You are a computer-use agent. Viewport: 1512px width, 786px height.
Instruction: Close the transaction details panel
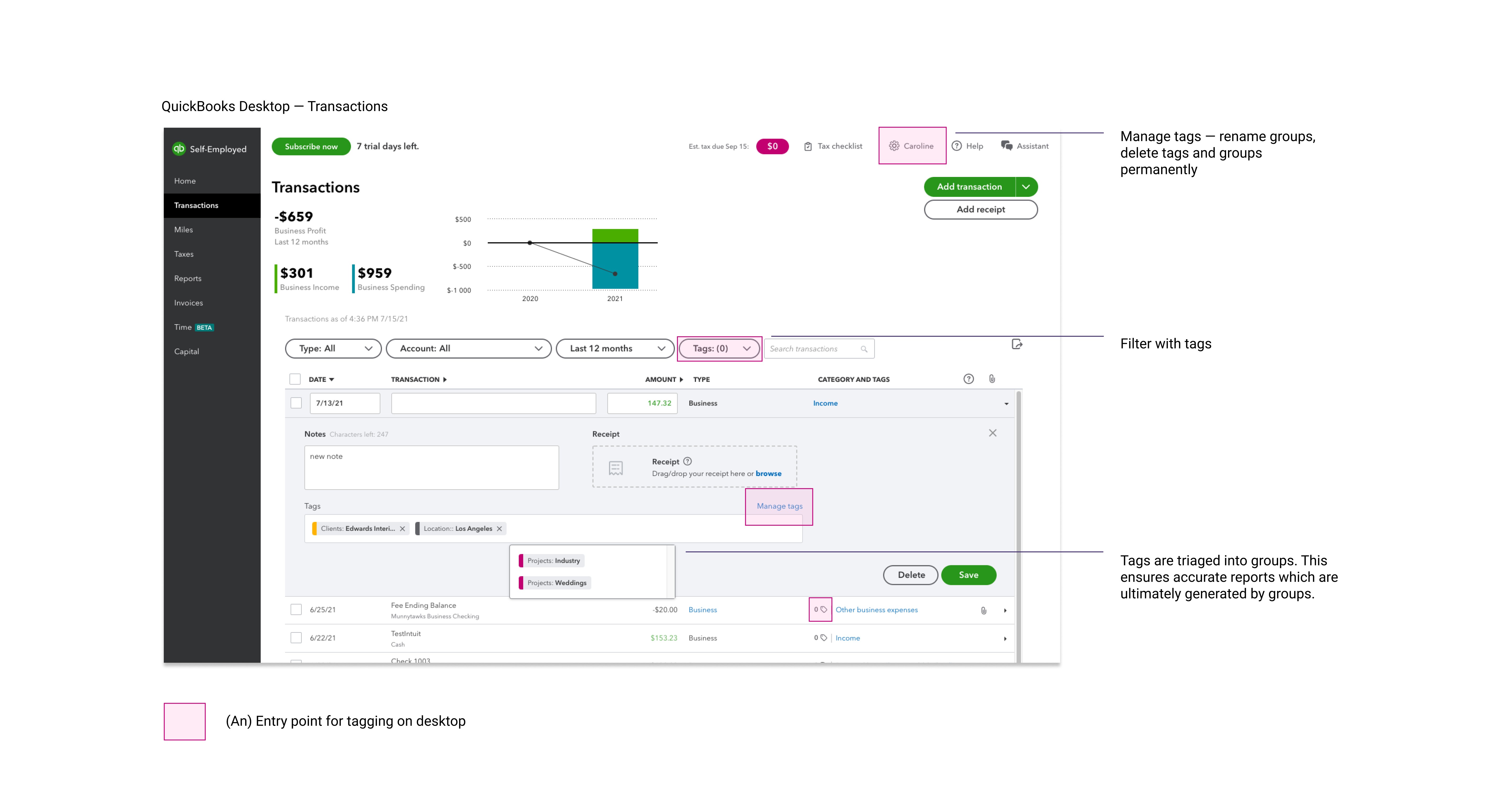coord(993,433)
